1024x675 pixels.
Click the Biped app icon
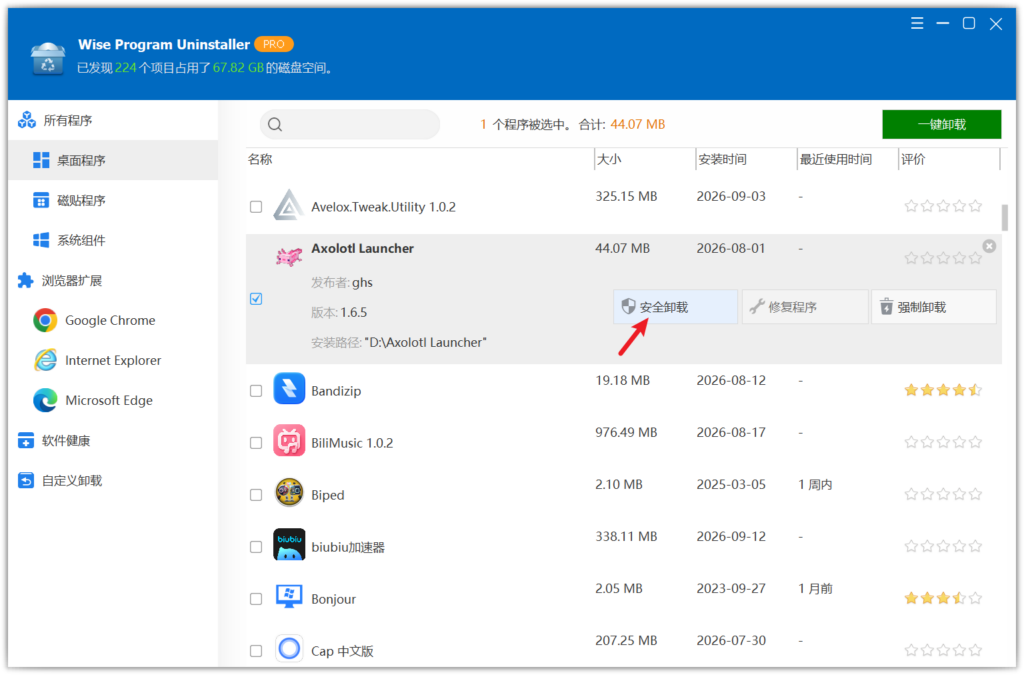coord(289,493)
